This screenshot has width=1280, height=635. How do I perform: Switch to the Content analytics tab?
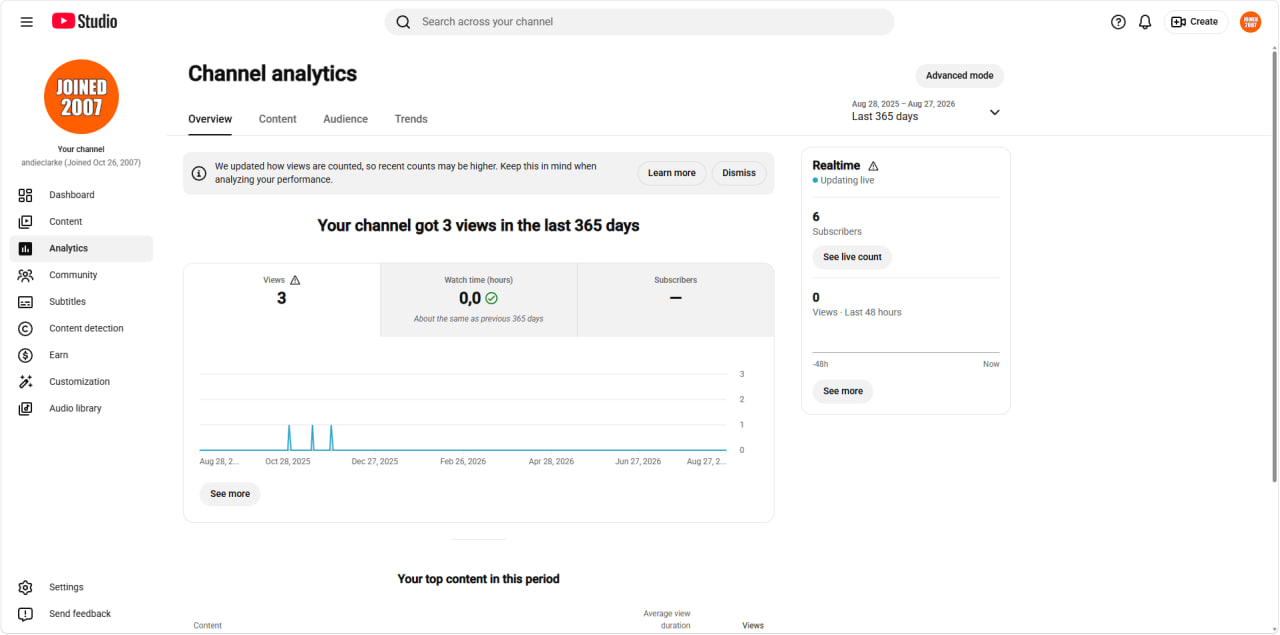coord(277,119)
